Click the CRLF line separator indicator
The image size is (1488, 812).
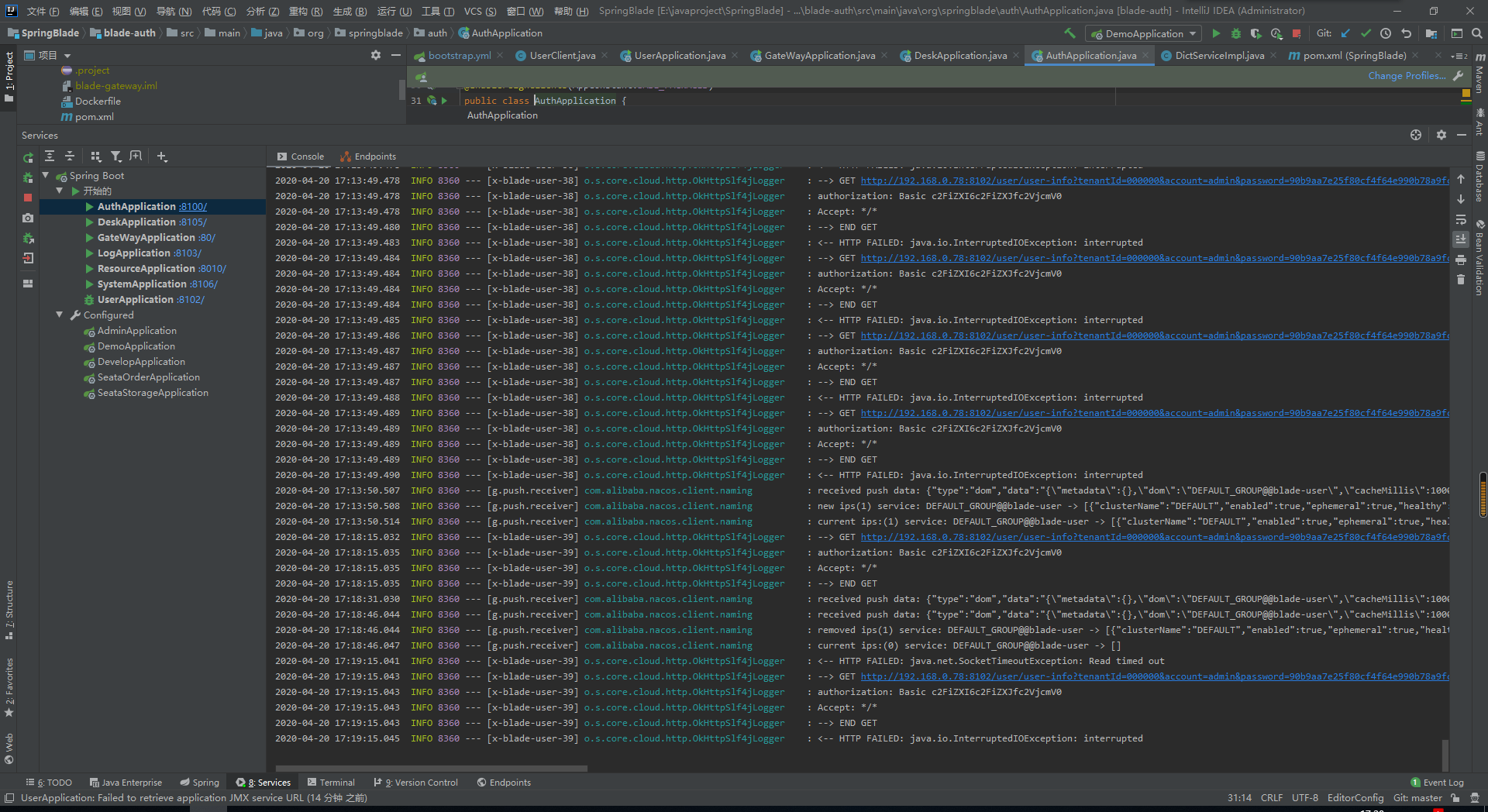pyautogui.click(x=1271, y=797)
